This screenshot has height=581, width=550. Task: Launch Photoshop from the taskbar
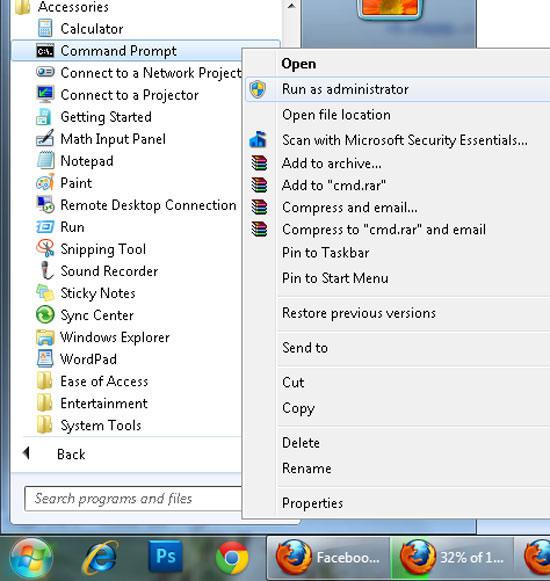point(165,556)
